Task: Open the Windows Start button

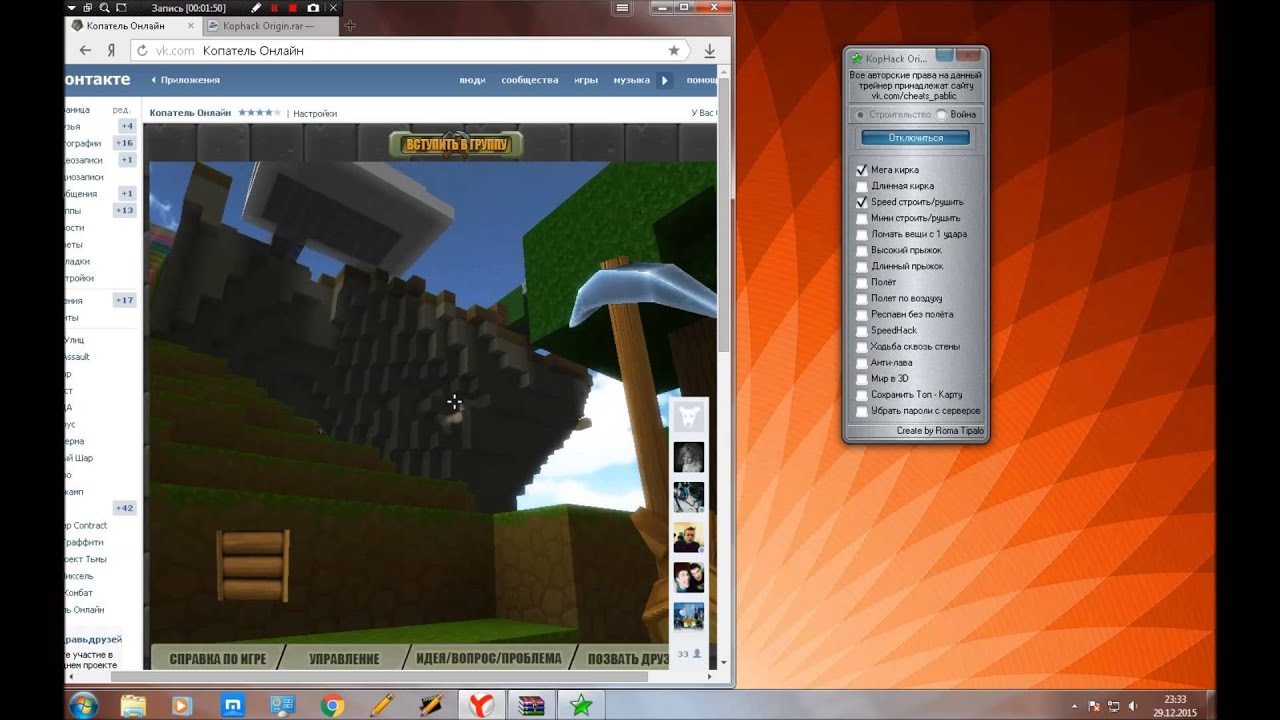Action: [x=84, y=705]
